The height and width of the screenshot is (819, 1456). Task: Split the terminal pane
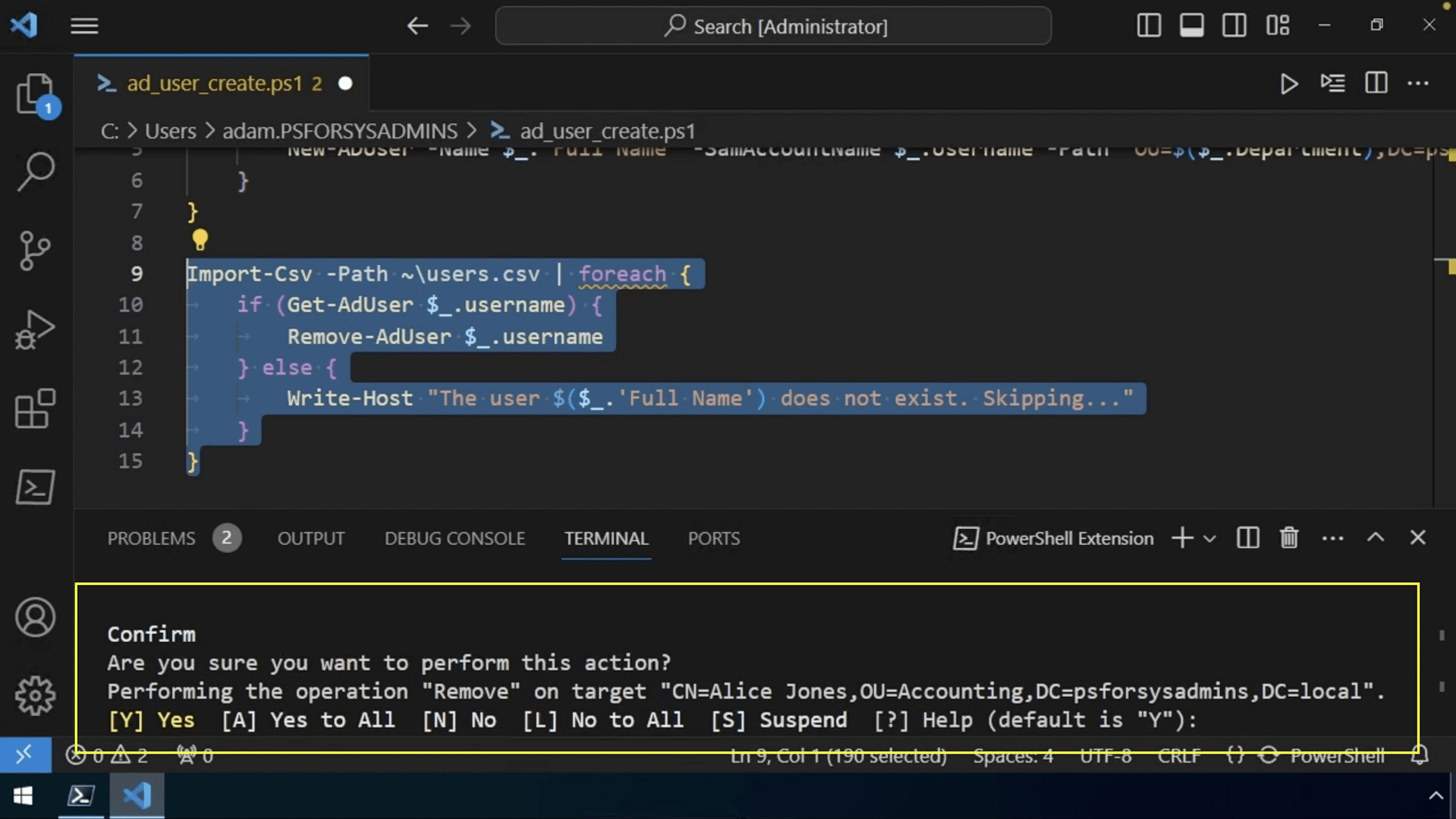(x=1248, y=538)
